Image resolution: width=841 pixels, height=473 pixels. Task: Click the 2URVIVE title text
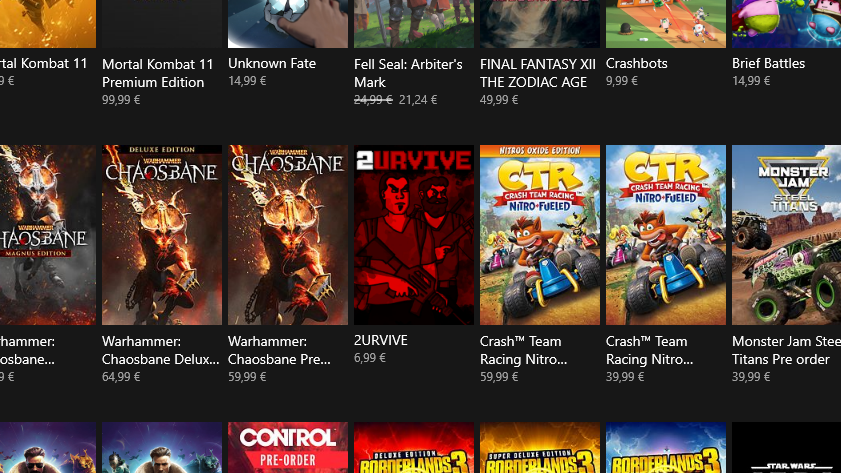click(x=381, y=340)
